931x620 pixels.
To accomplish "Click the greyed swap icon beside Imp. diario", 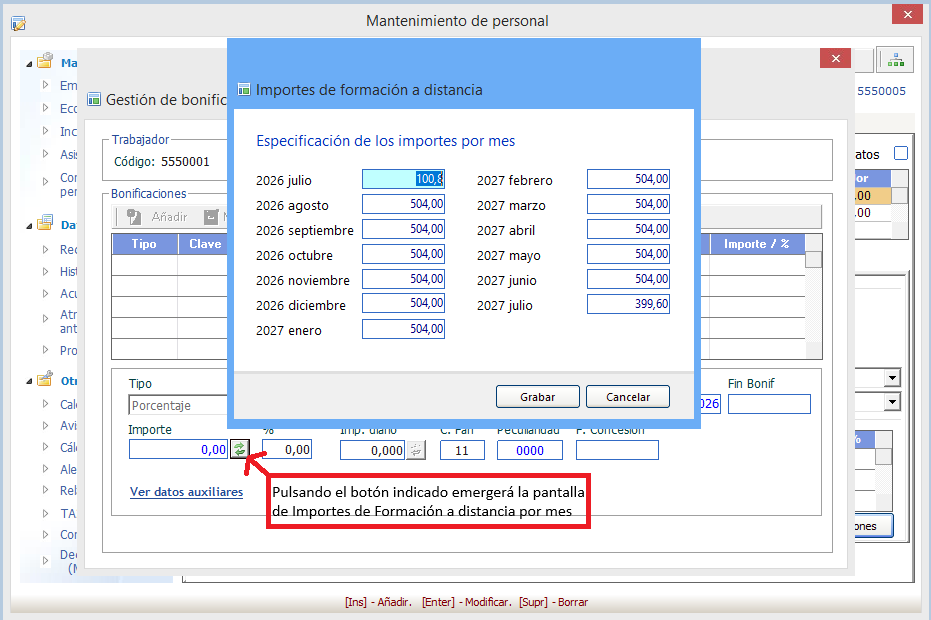I will pyautogui.click(x=416, y=450).
